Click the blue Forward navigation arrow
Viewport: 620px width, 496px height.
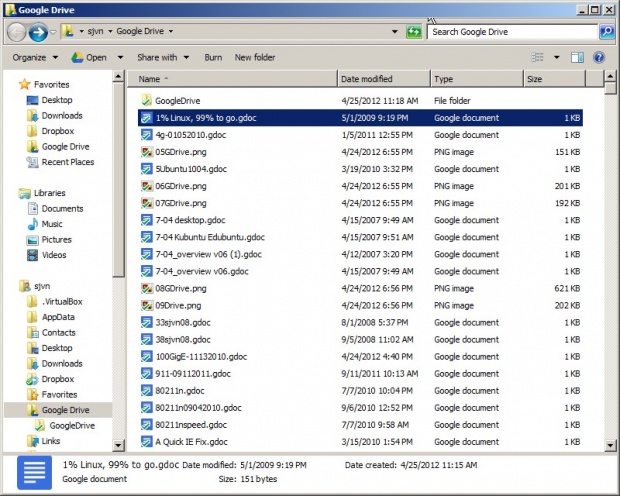tap(38, 32)
